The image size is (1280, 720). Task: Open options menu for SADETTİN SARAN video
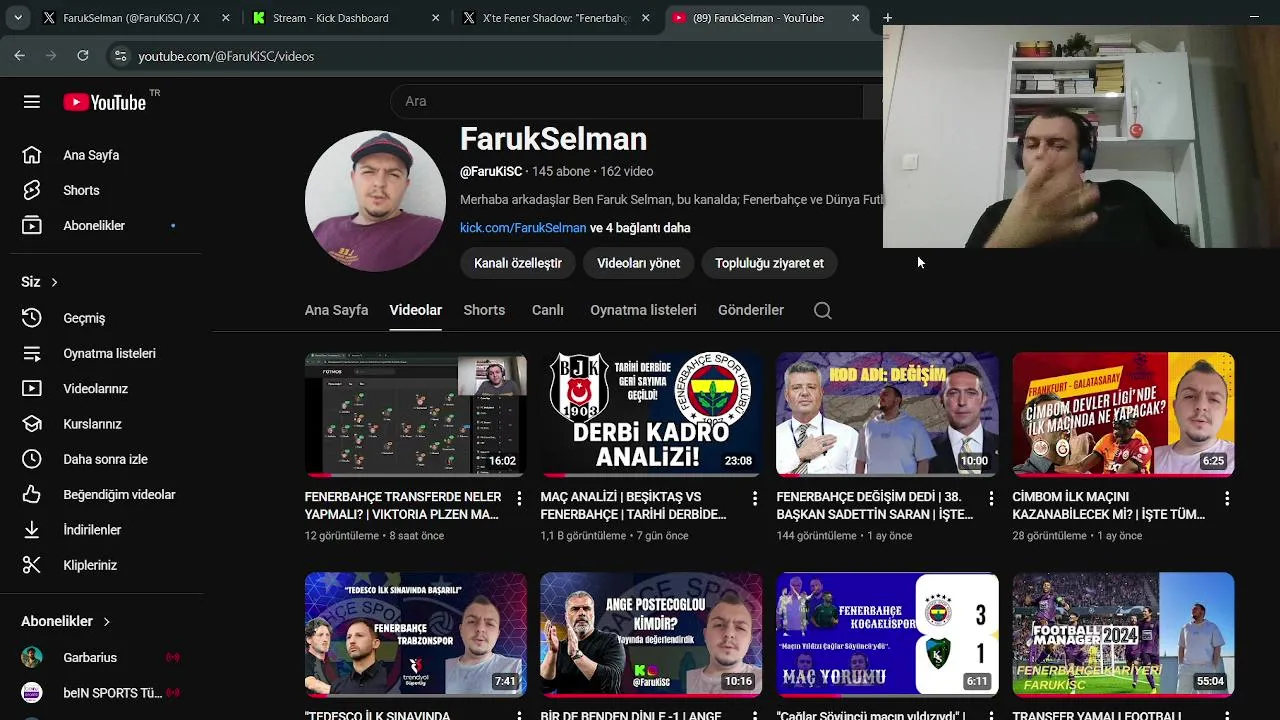pyautogui.click(x=991, y=498)
